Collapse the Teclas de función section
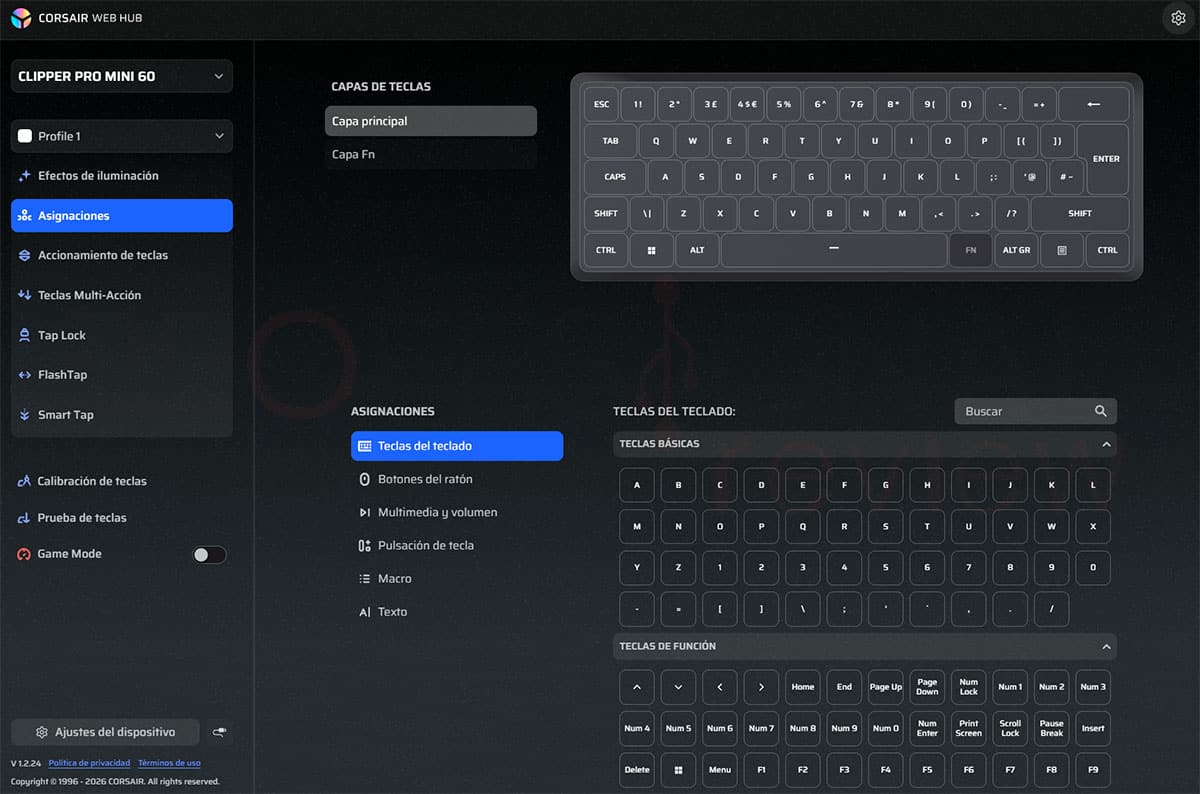 click(x=1106, y=647)
